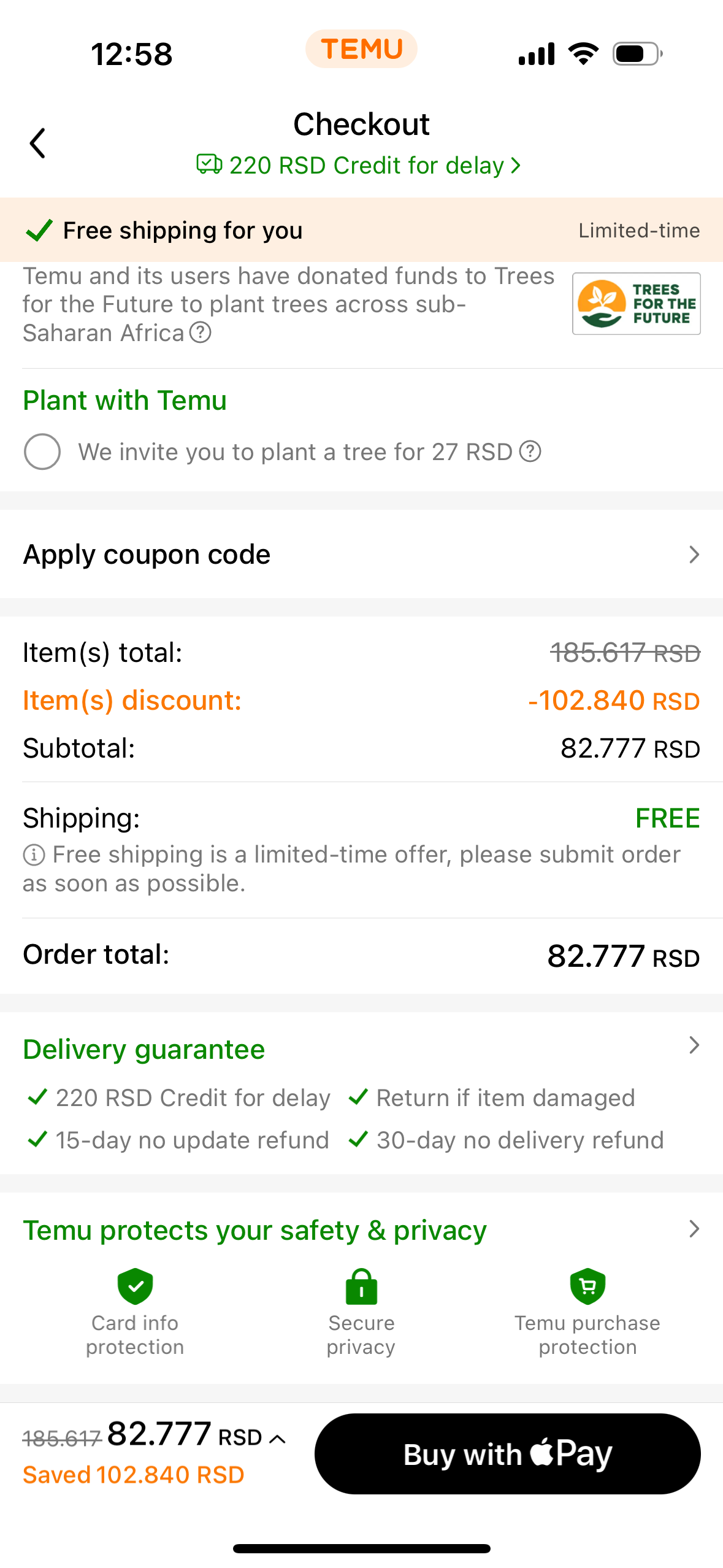Expand the Delivery guarantee section arrow
The height and width of the screenshot is (1568, 723).
tap(694, 1045)
